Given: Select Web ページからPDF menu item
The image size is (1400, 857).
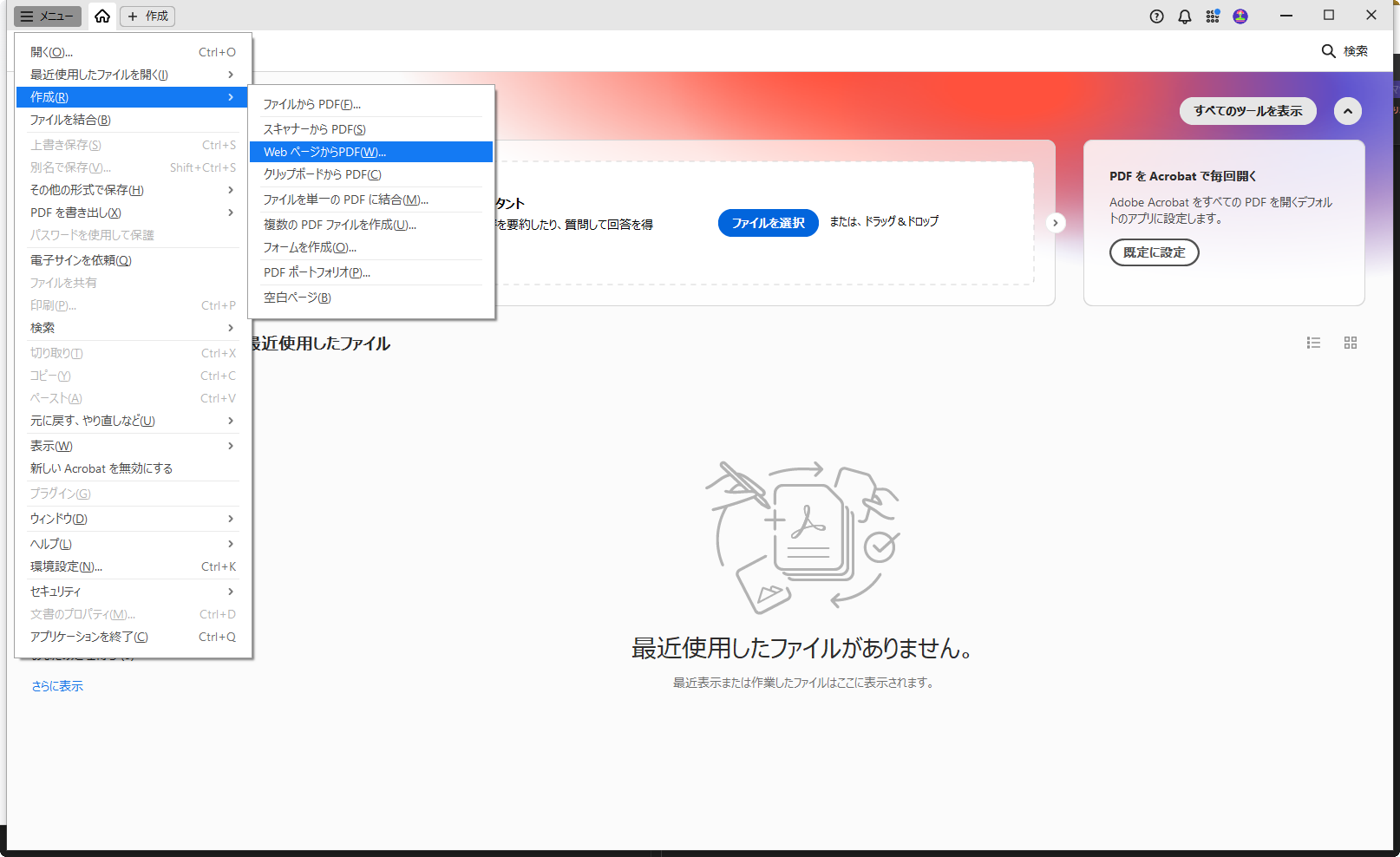Looking at the screenshot, I should (370, 152).
